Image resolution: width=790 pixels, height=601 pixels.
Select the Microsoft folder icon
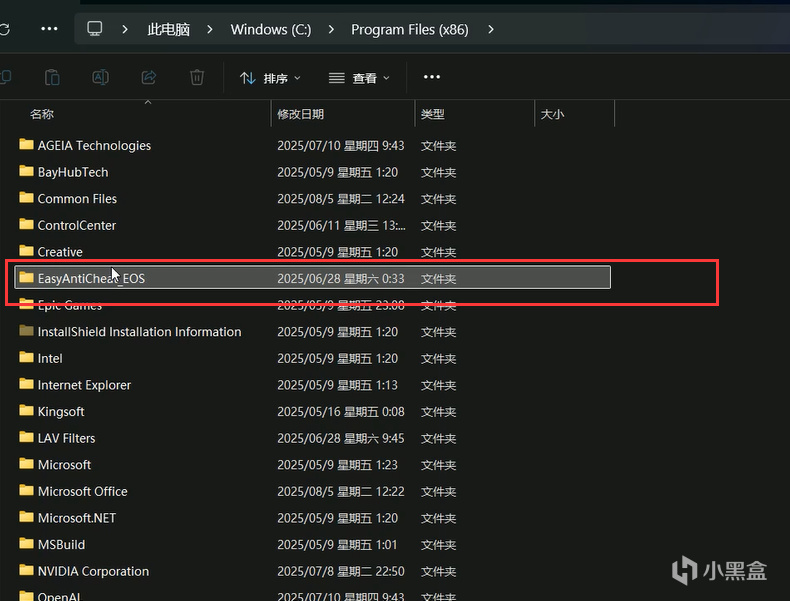coord(26,464)
